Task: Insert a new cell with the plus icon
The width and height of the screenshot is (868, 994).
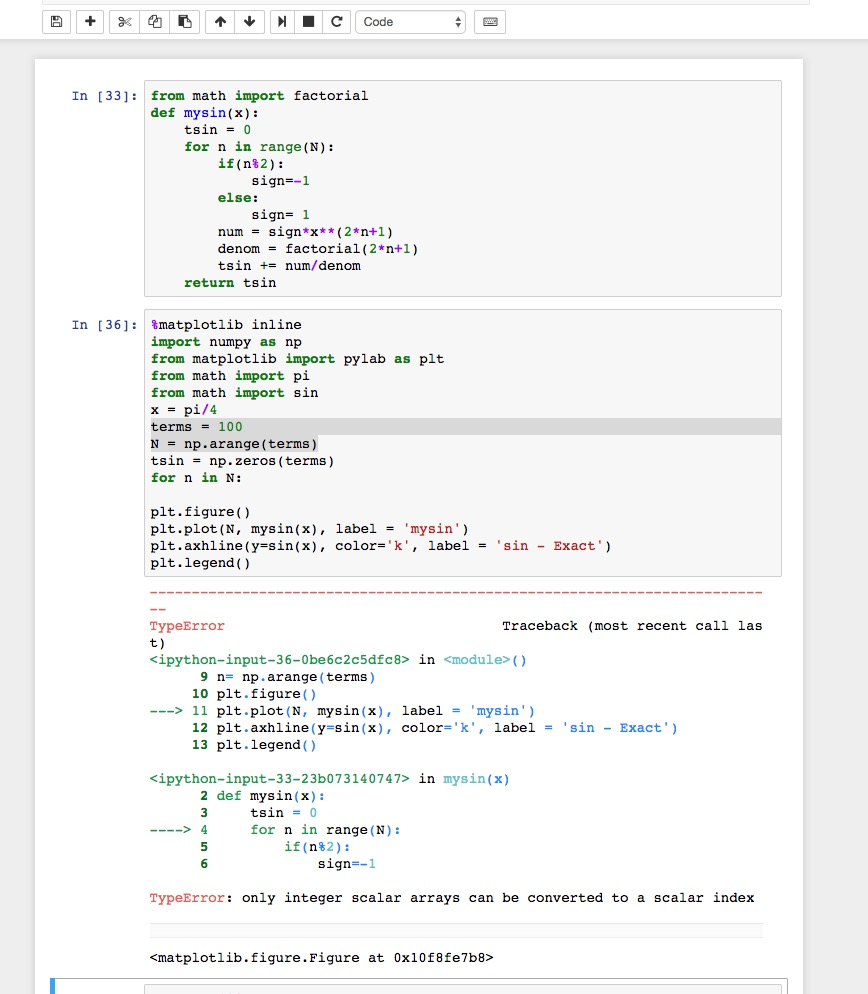Action: click(89, 21)
